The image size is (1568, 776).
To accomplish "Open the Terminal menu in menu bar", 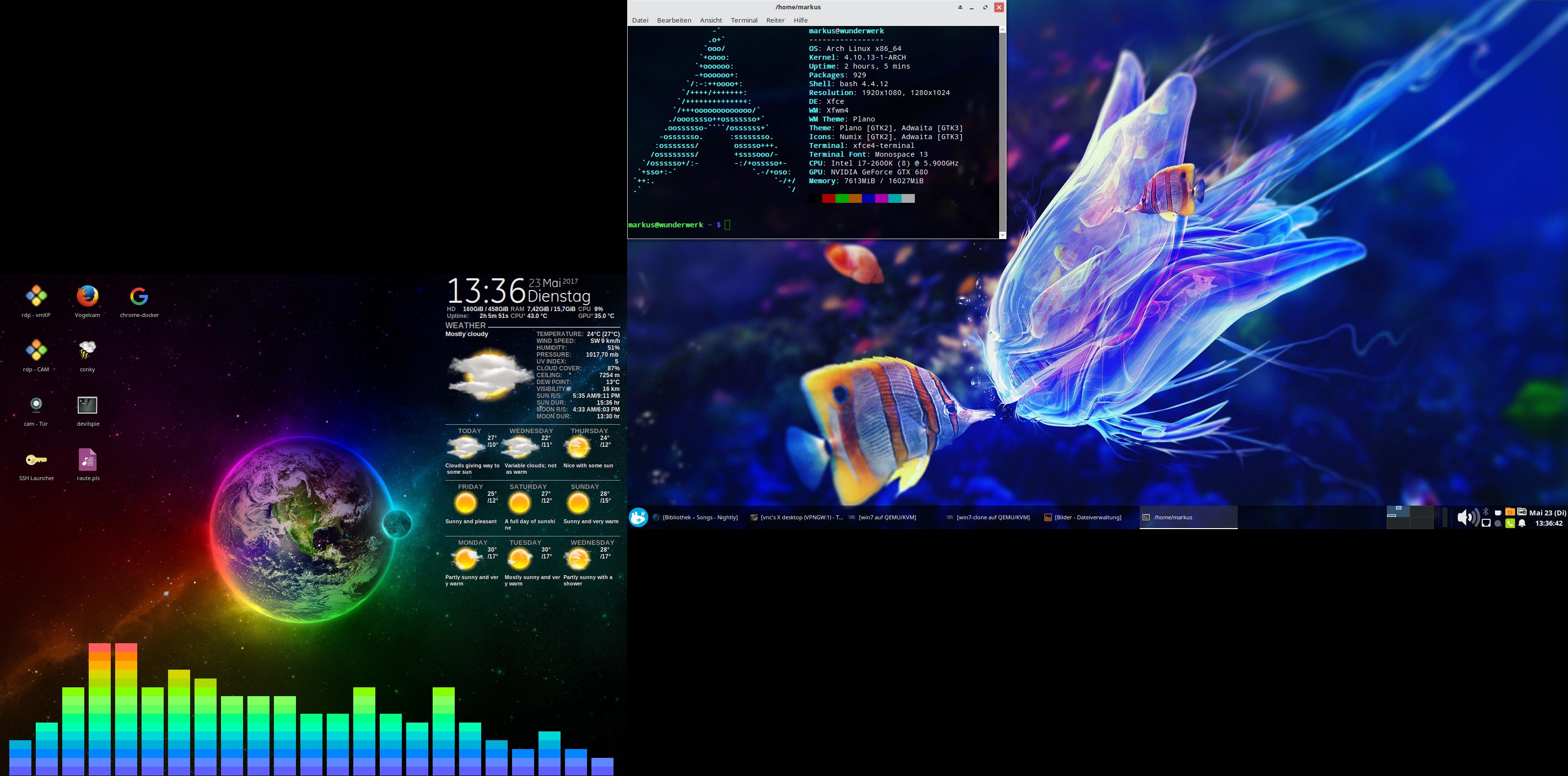I will (744, 20).
